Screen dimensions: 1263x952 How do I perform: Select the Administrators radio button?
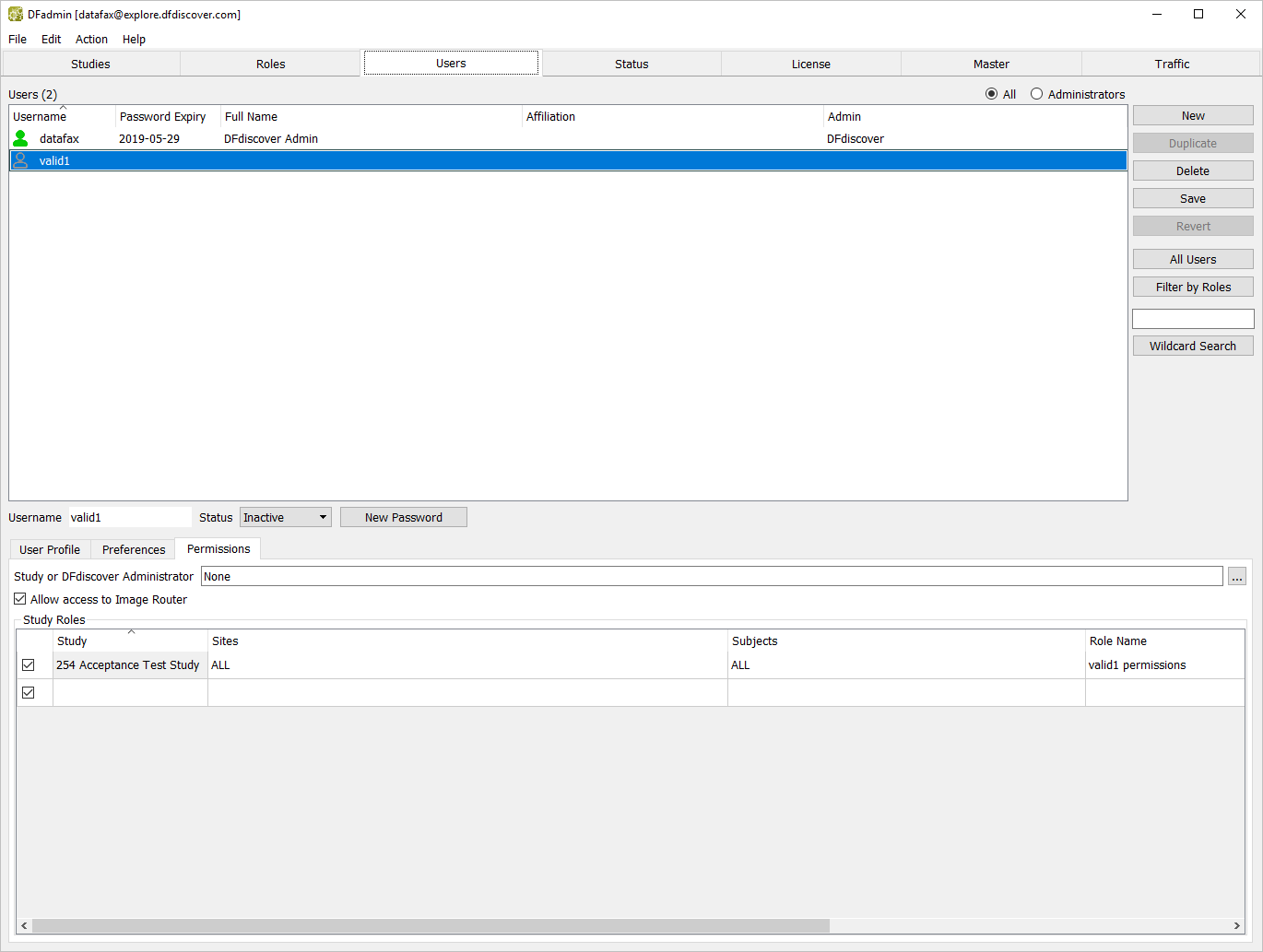click(1036, 94)
